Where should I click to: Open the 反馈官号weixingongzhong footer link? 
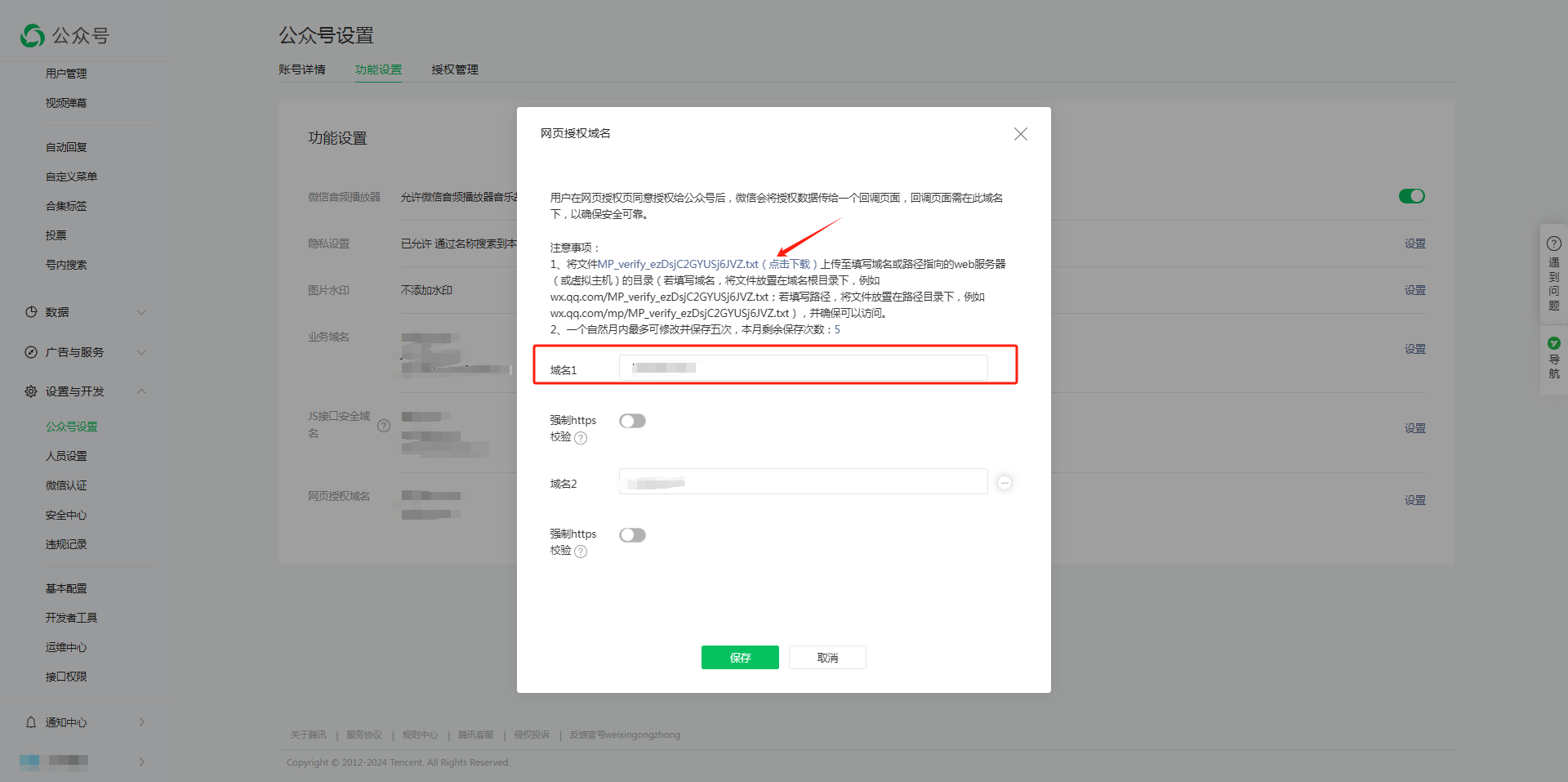[x=625, y=735]
